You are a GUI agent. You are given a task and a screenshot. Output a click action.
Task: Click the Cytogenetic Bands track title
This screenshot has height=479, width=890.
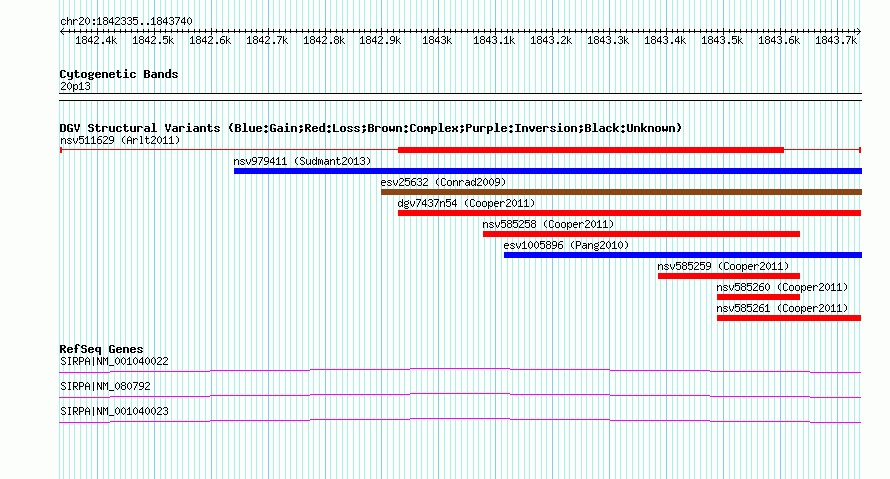119,74
